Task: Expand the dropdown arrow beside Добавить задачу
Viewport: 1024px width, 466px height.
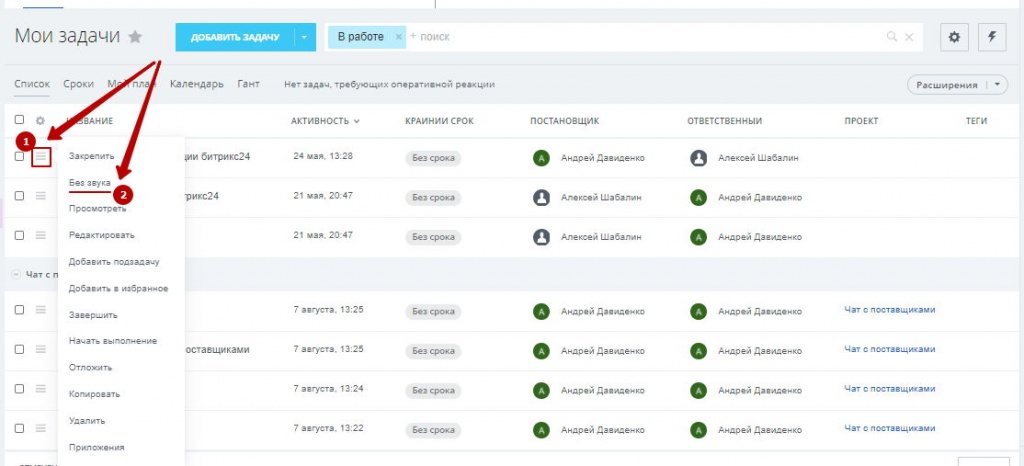Action: pos(304,37)
